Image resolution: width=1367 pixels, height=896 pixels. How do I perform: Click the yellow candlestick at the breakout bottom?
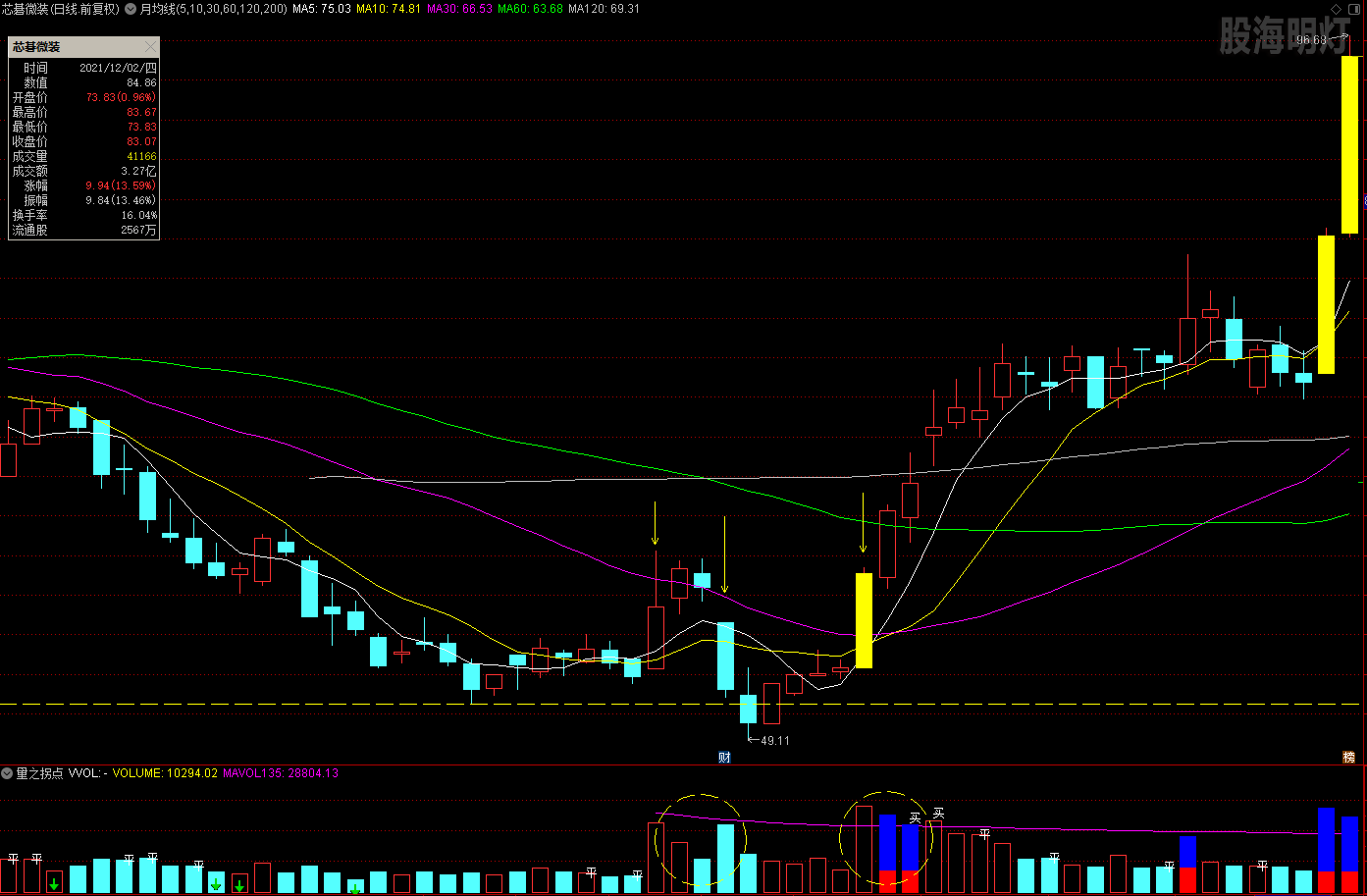pos(864,620)
